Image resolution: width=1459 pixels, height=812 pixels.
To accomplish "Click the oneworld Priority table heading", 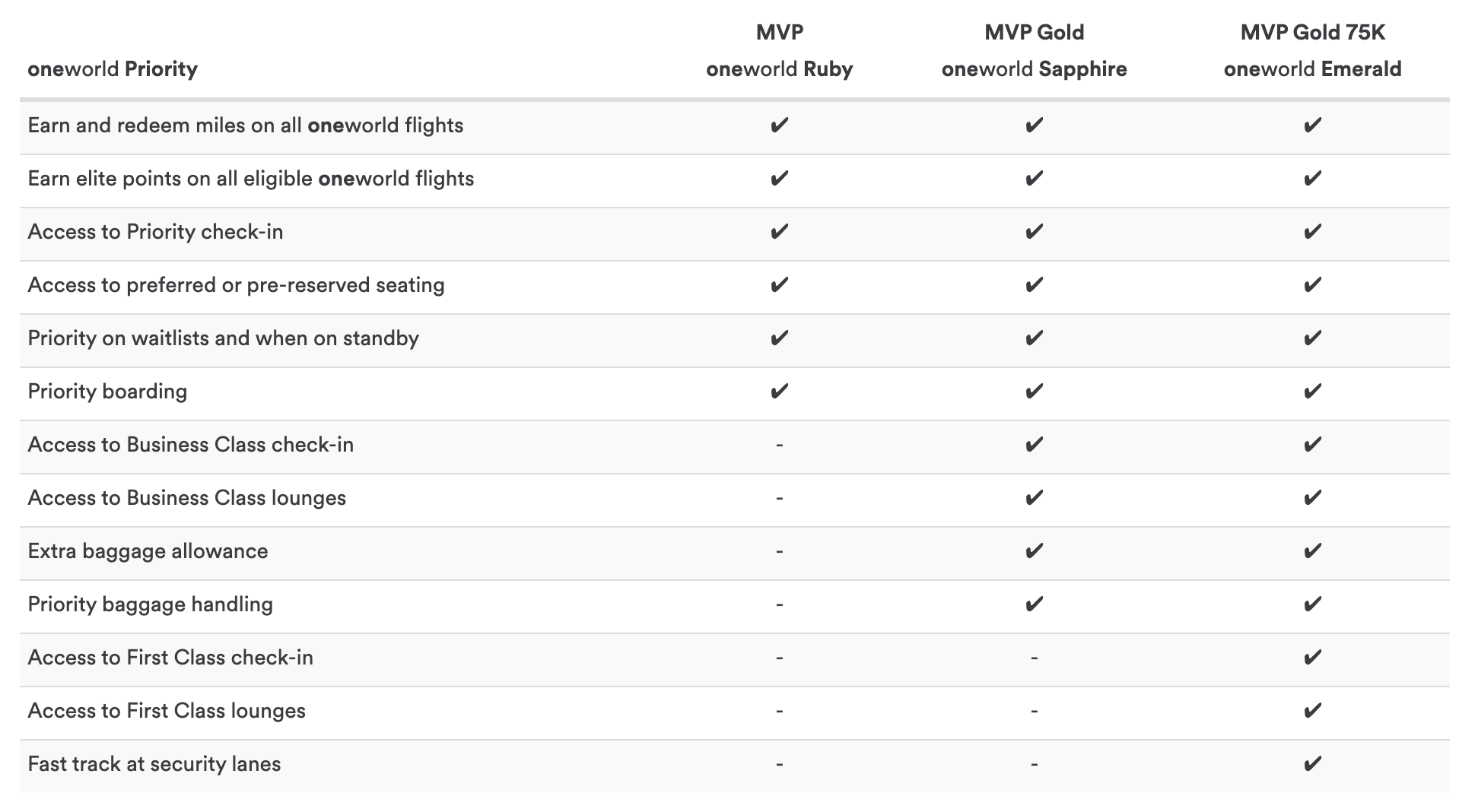I will (113, 69).
